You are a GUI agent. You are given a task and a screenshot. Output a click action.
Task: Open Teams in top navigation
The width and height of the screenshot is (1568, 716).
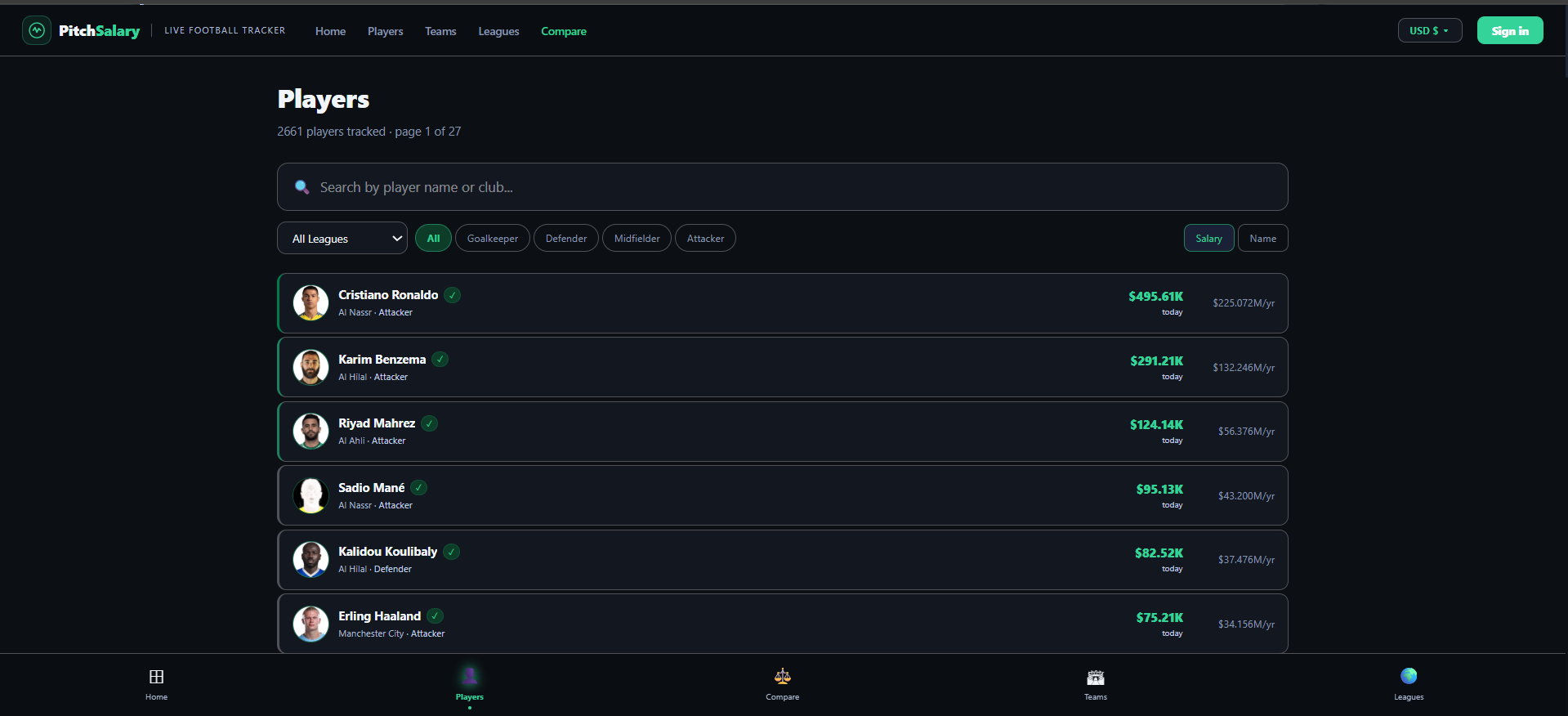(440, 31)
